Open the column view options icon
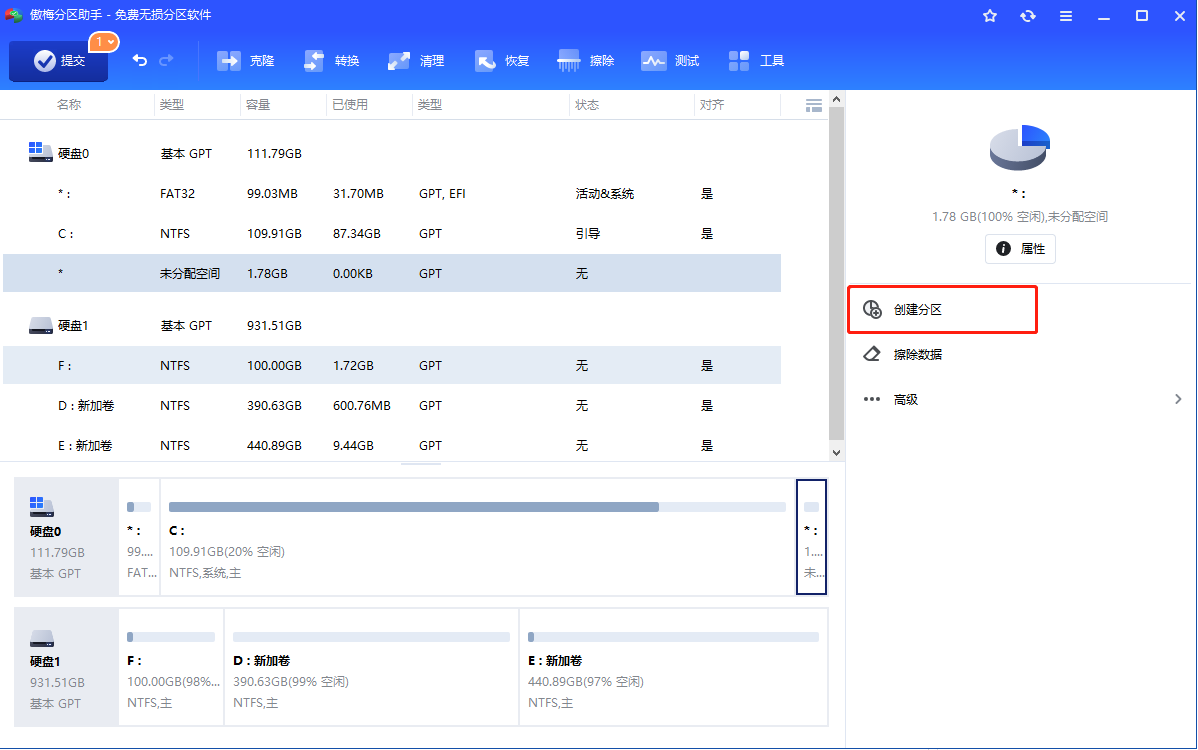Screen dimensions: 1198x750 tap(813, 105)
